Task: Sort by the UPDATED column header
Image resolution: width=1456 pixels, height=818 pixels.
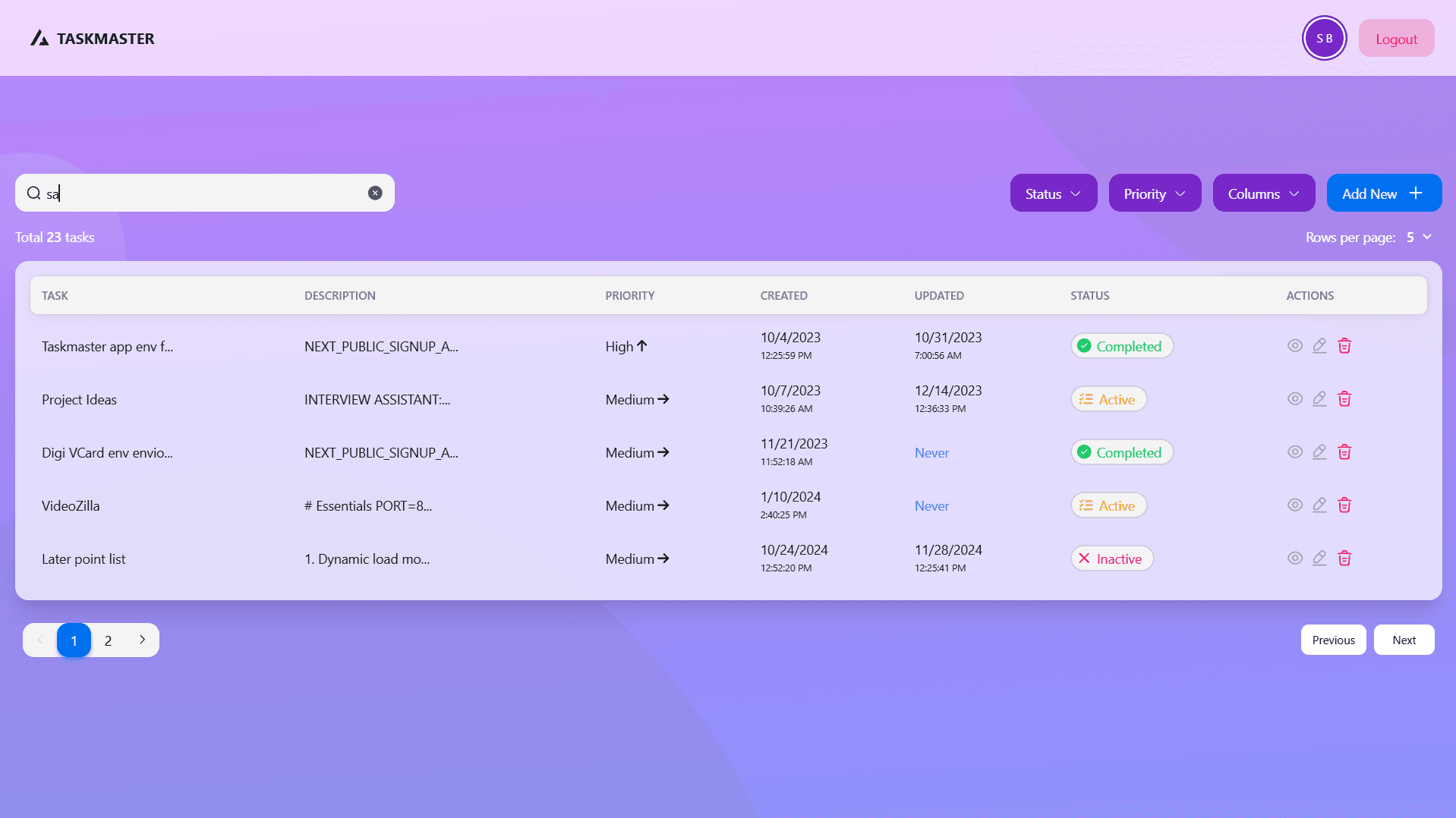Action: [939, 296]
